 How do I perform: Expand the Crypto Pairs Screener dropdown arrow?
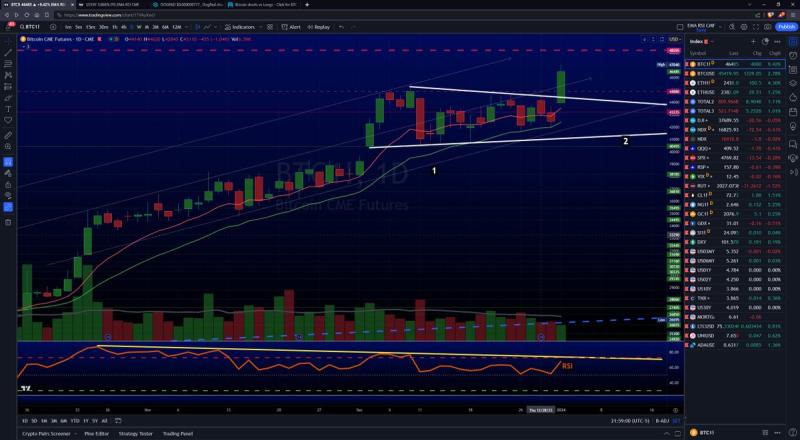point(76,433)
